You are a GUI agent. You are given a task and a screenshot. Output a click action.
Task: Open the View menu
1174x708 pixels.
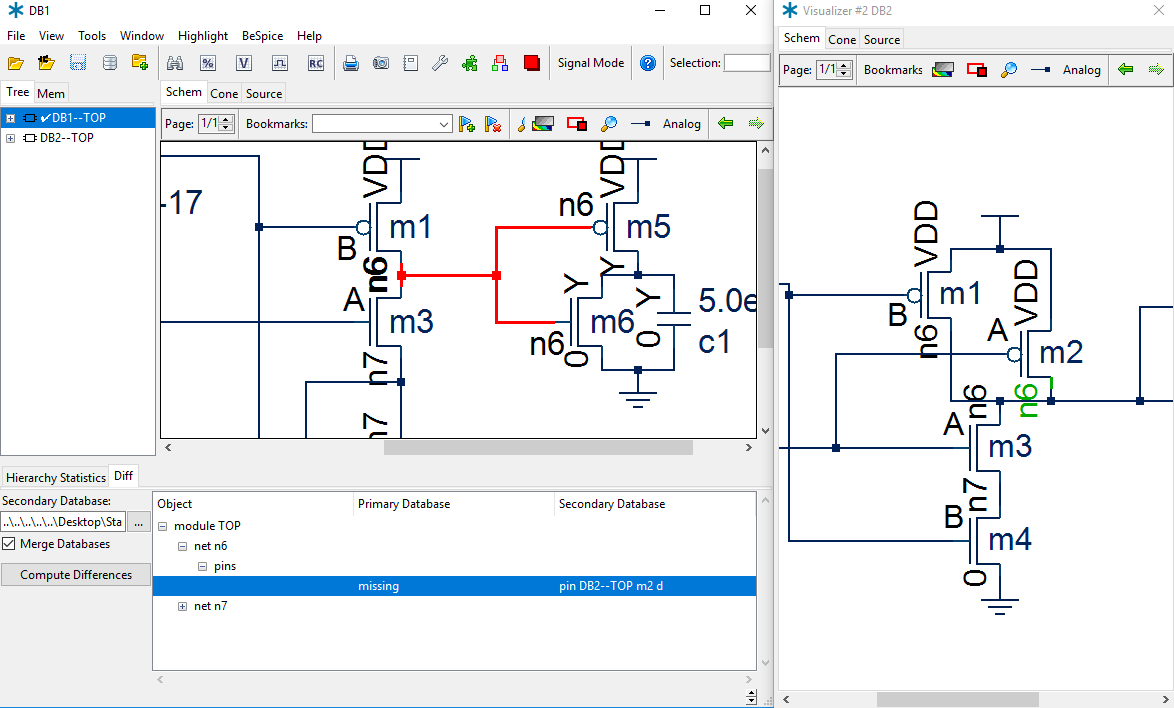click(x=51, y=36)
